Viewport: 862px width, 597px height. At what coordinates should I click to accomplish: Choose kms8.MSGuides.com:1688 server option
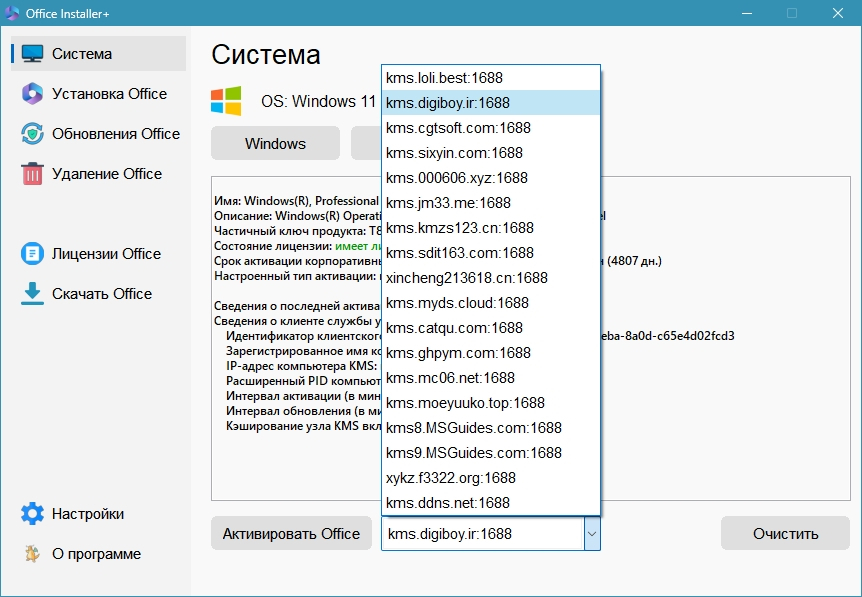point(490,428)
